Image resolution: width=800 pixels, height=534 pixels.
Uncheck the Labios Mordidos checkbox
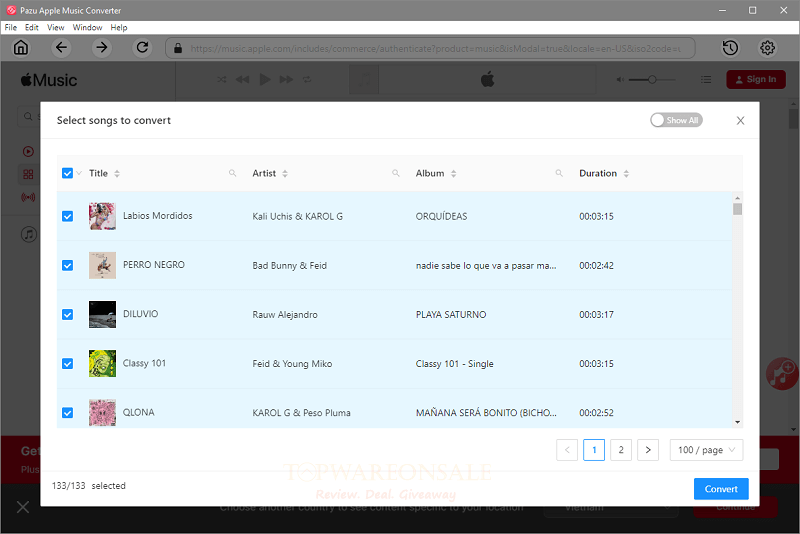(67, 216)
